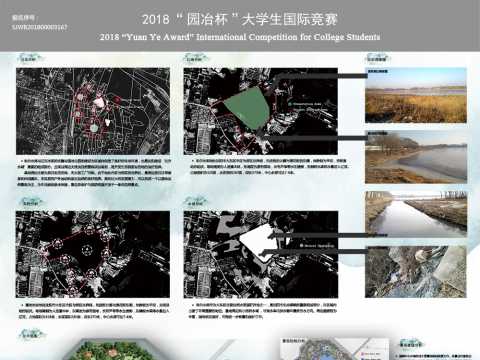Image resolution: width=480 pixels, height=360 pixels.
Task: Select the entry ID number in header
Action: (40, 27)
